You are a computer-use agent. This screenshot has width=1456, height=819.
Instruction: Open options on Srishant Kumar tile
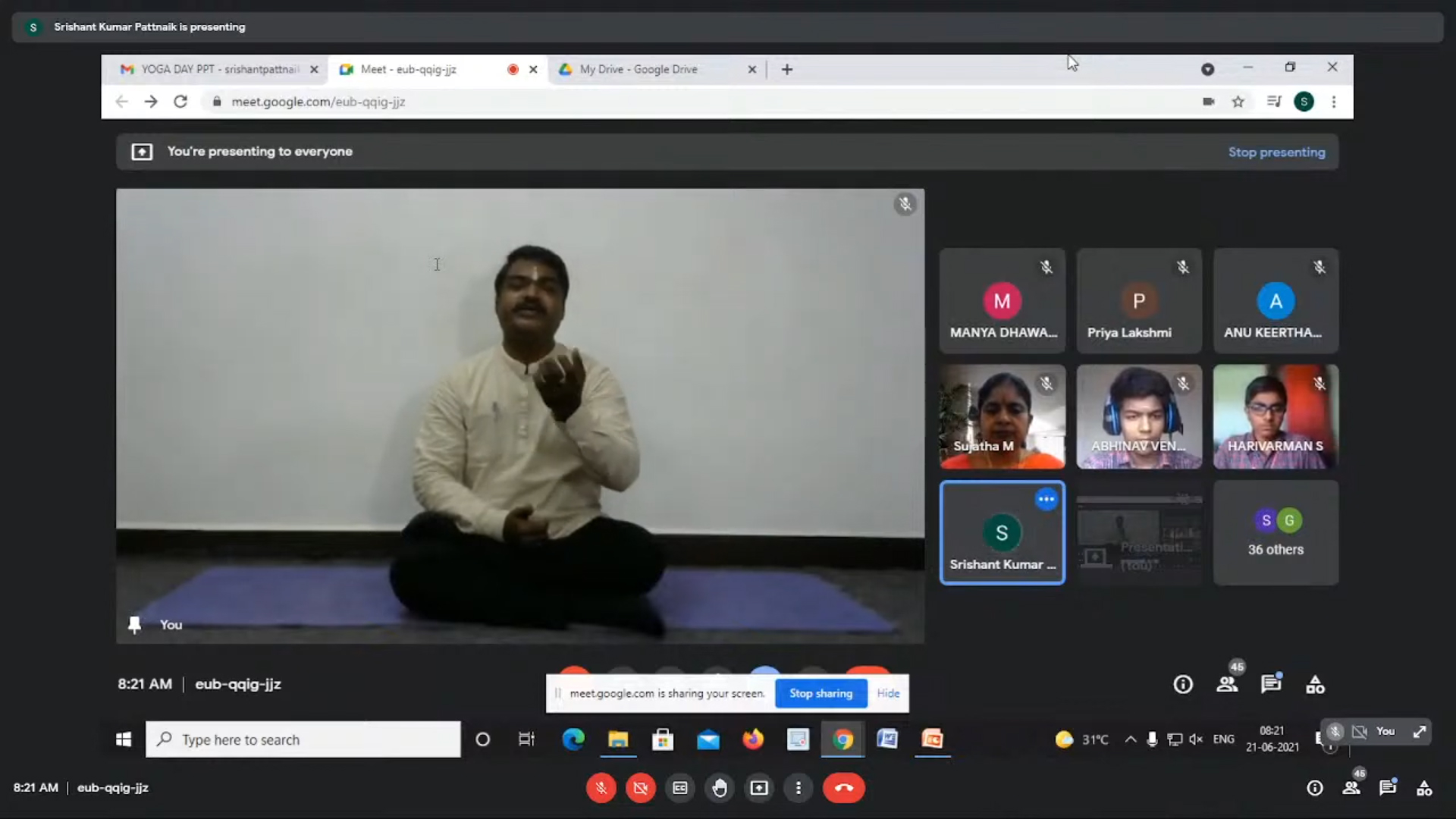coord(1046,499)
